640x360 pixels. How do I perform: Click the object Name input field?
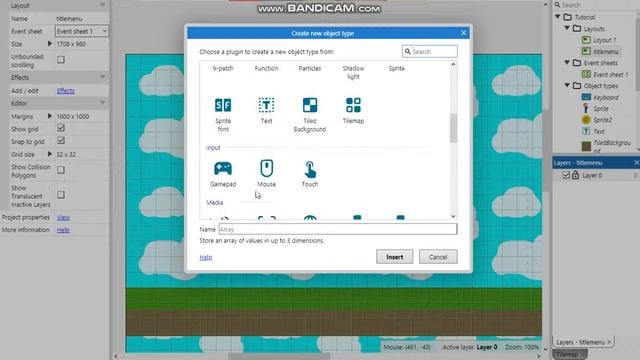tap(338, 229)
